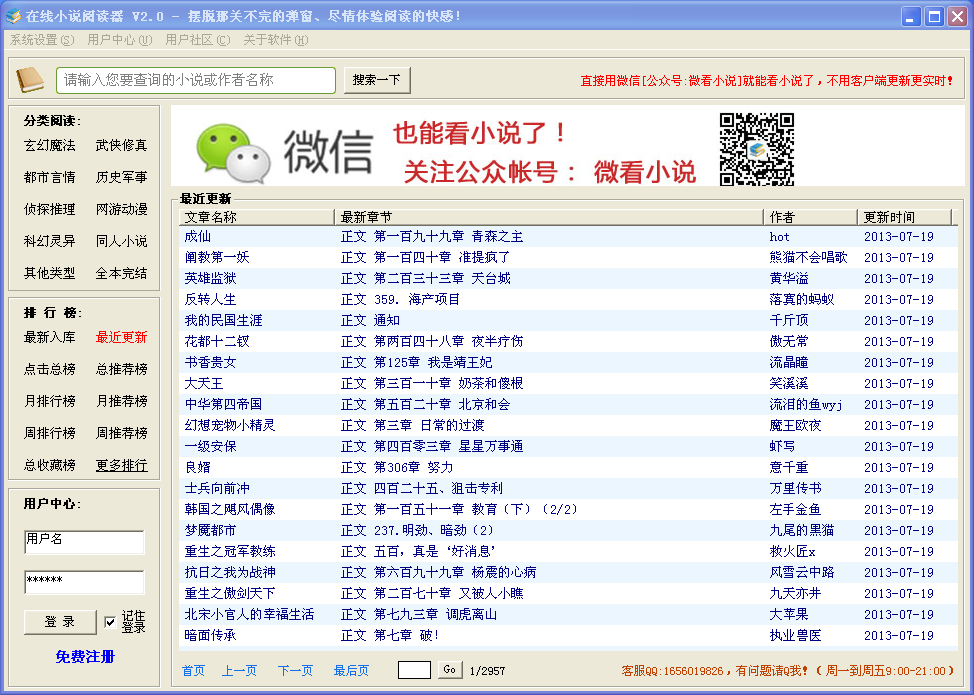Go to 下一页 next page
Viewport: 974px width, 695px height.
(295, 670)
